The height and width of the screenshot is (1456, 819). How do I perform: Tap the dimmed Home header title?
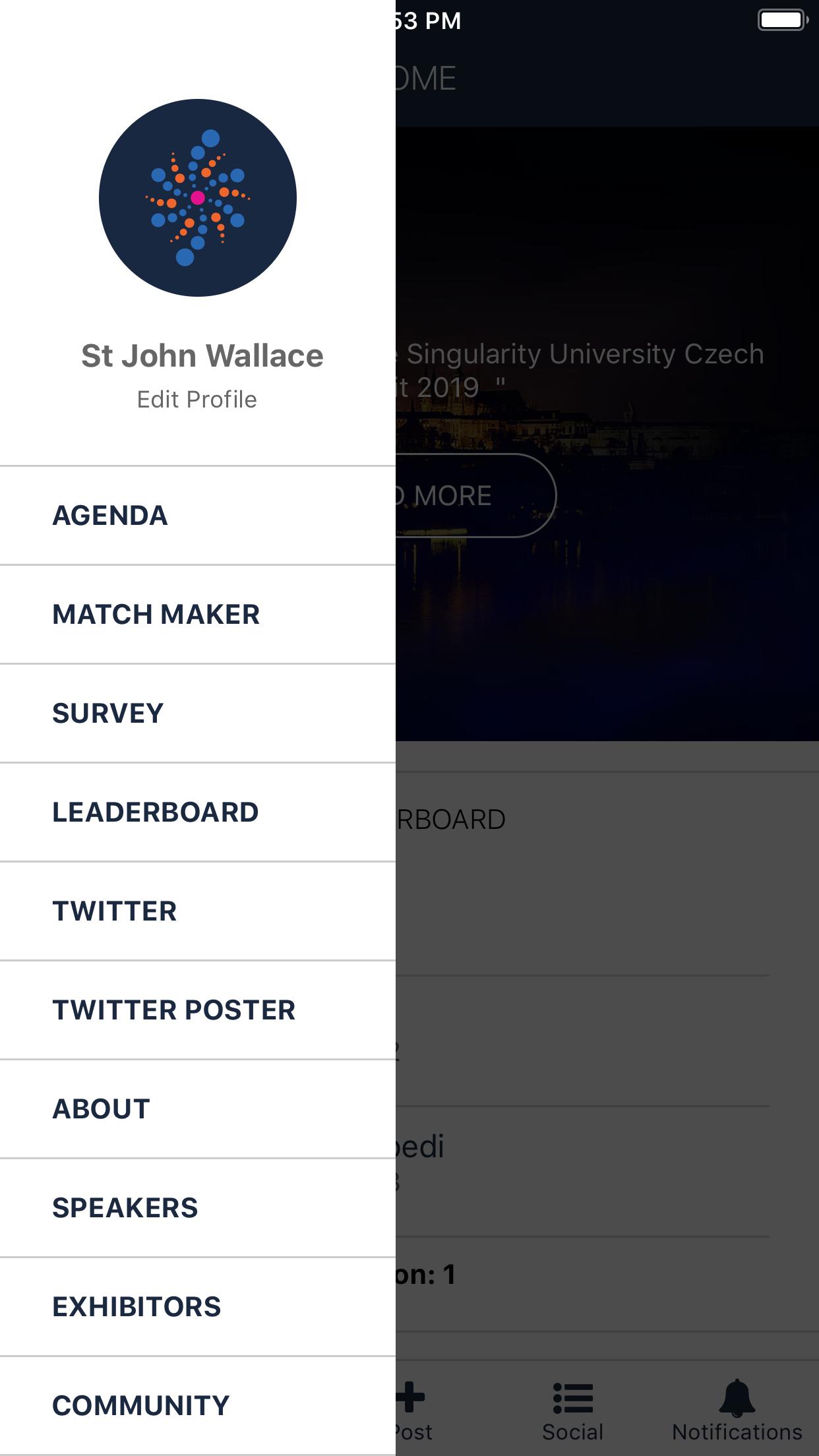tap(426, 79)
